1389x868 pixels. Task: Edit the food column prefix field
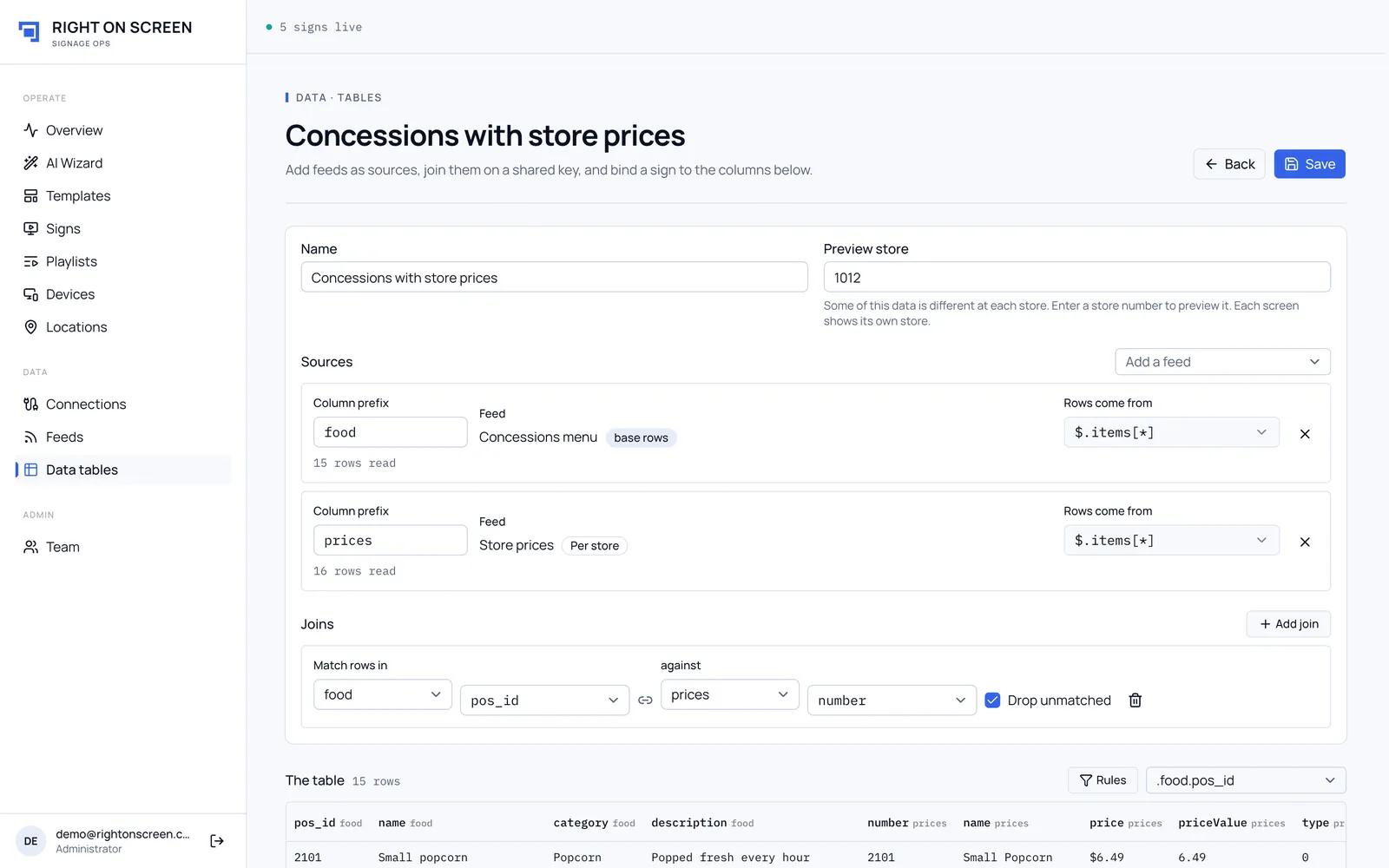[390, 432]
